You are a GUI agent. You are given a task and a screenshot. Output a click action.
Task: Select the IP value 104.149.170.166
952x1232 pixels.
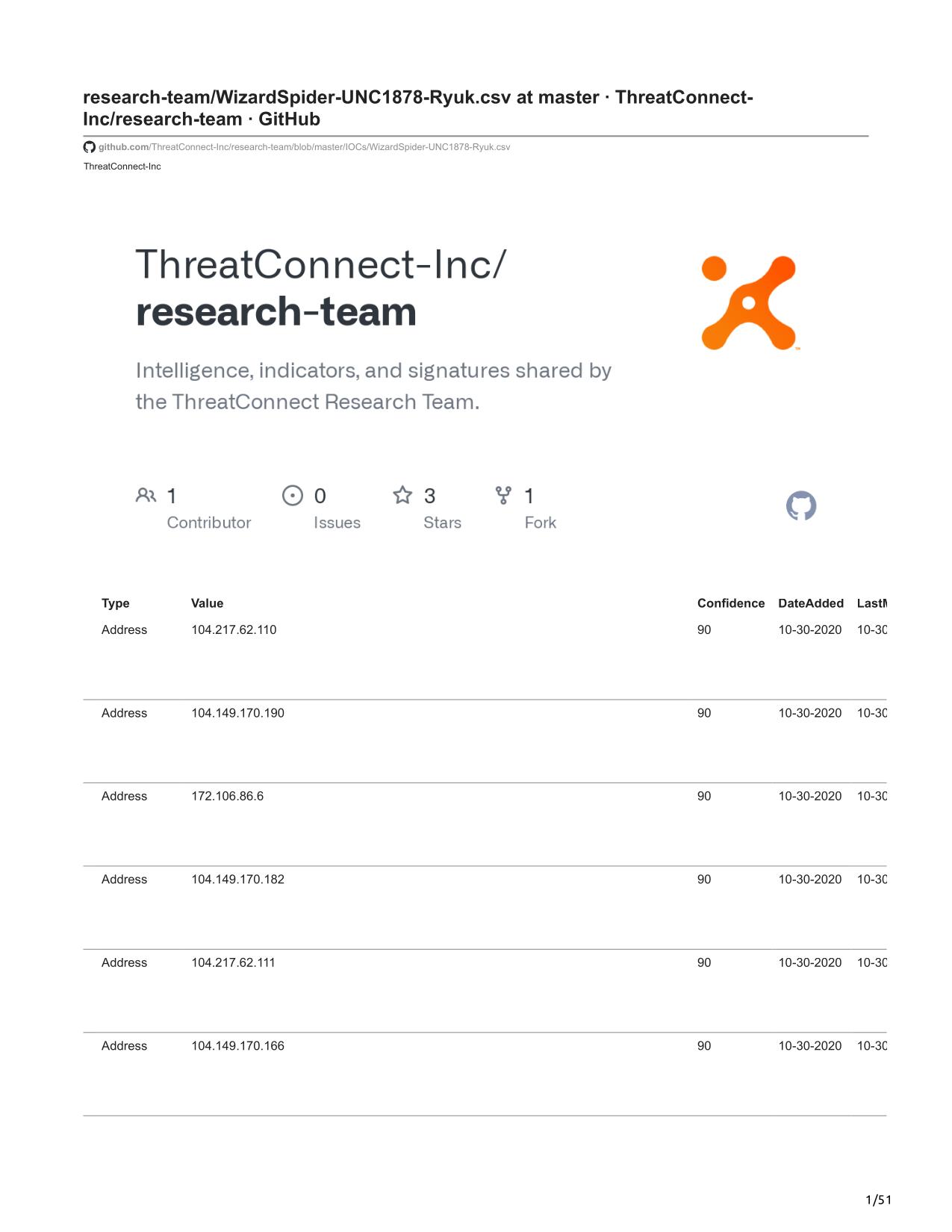point(237,1046)
